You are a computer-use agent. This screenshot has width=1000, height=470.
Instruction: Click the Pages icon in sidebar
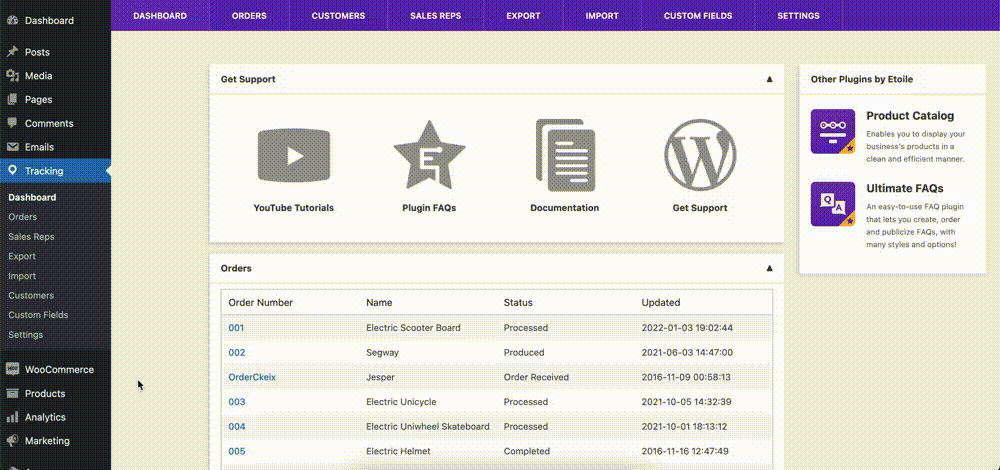(12, 99)
